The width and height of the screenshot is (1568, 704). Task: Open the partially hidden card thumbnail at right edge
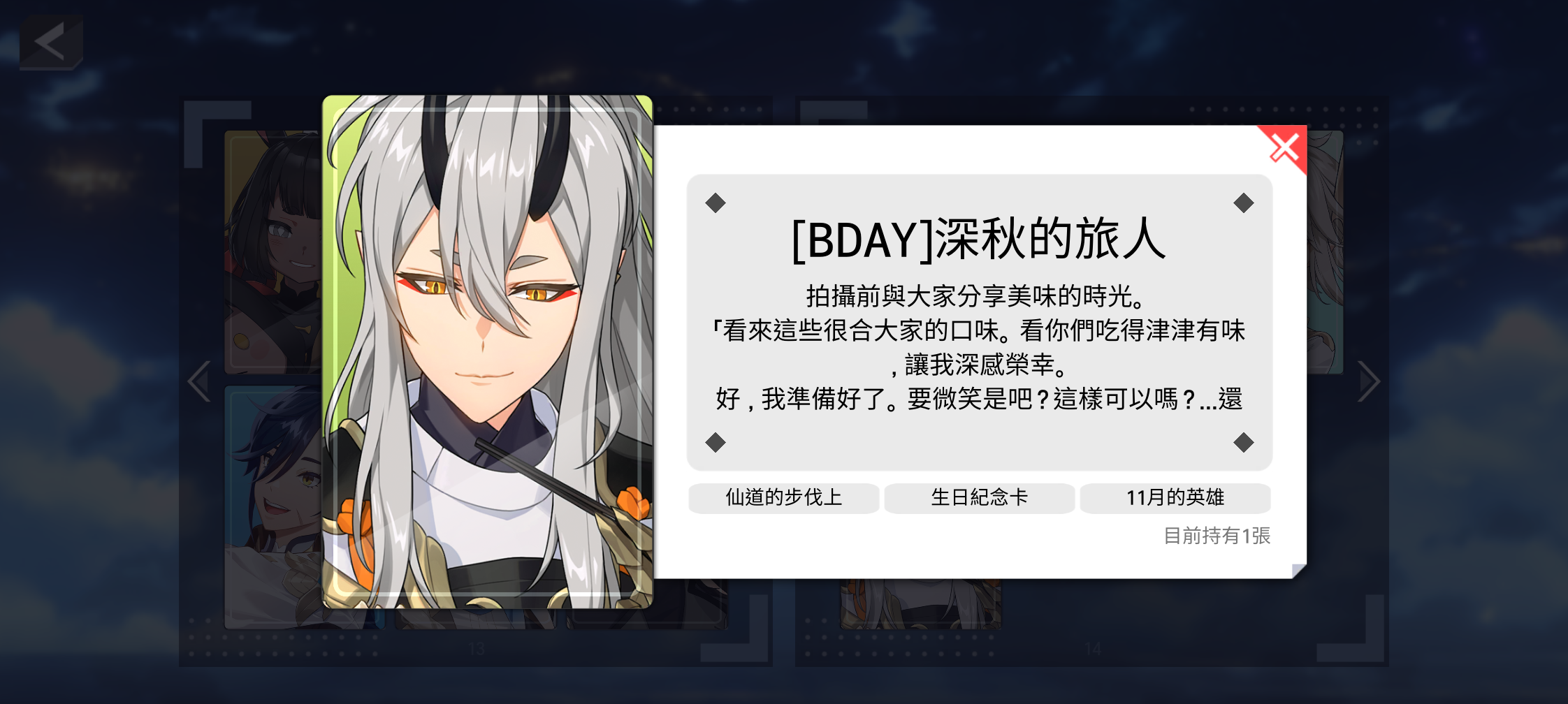[x=1326, y=251]
